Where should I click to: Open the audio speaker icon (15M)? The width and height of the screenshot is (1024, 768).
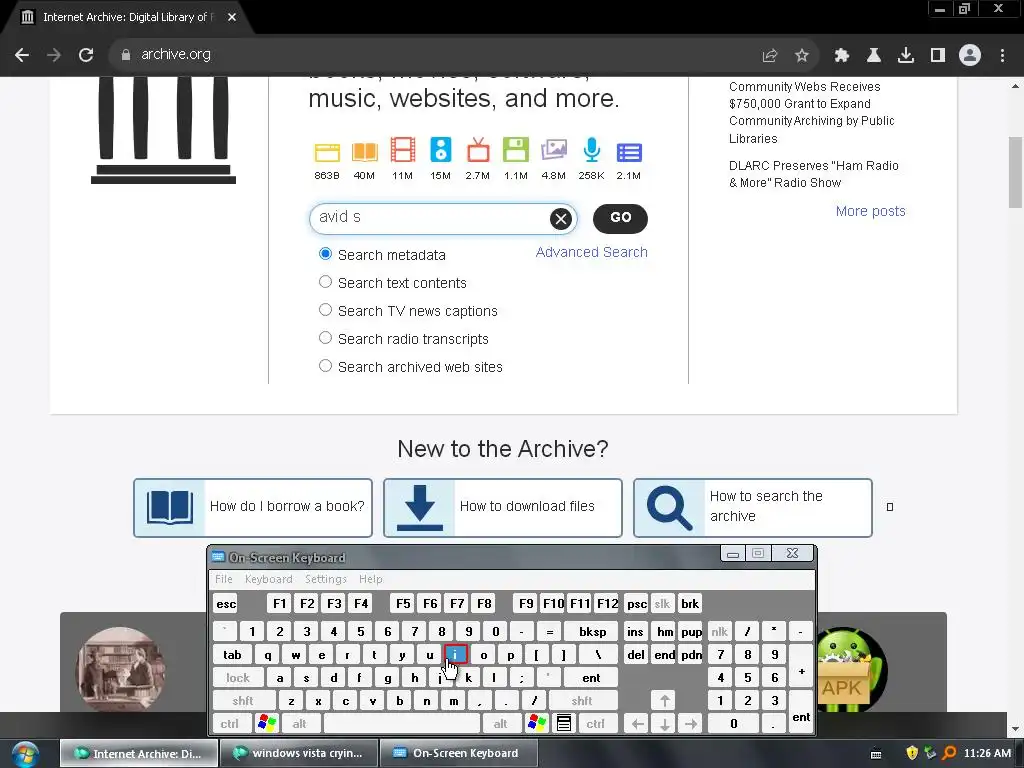440,150
